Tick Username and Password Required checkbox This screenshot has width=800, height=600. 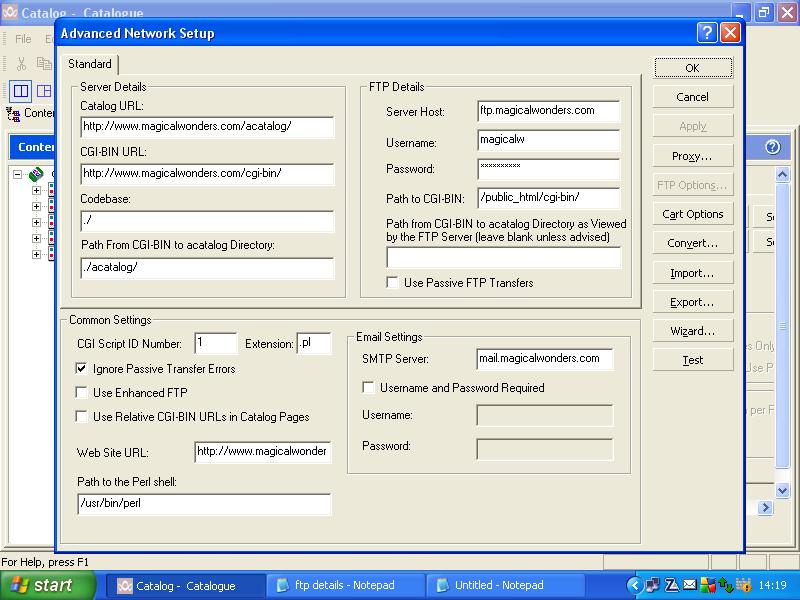368,388
